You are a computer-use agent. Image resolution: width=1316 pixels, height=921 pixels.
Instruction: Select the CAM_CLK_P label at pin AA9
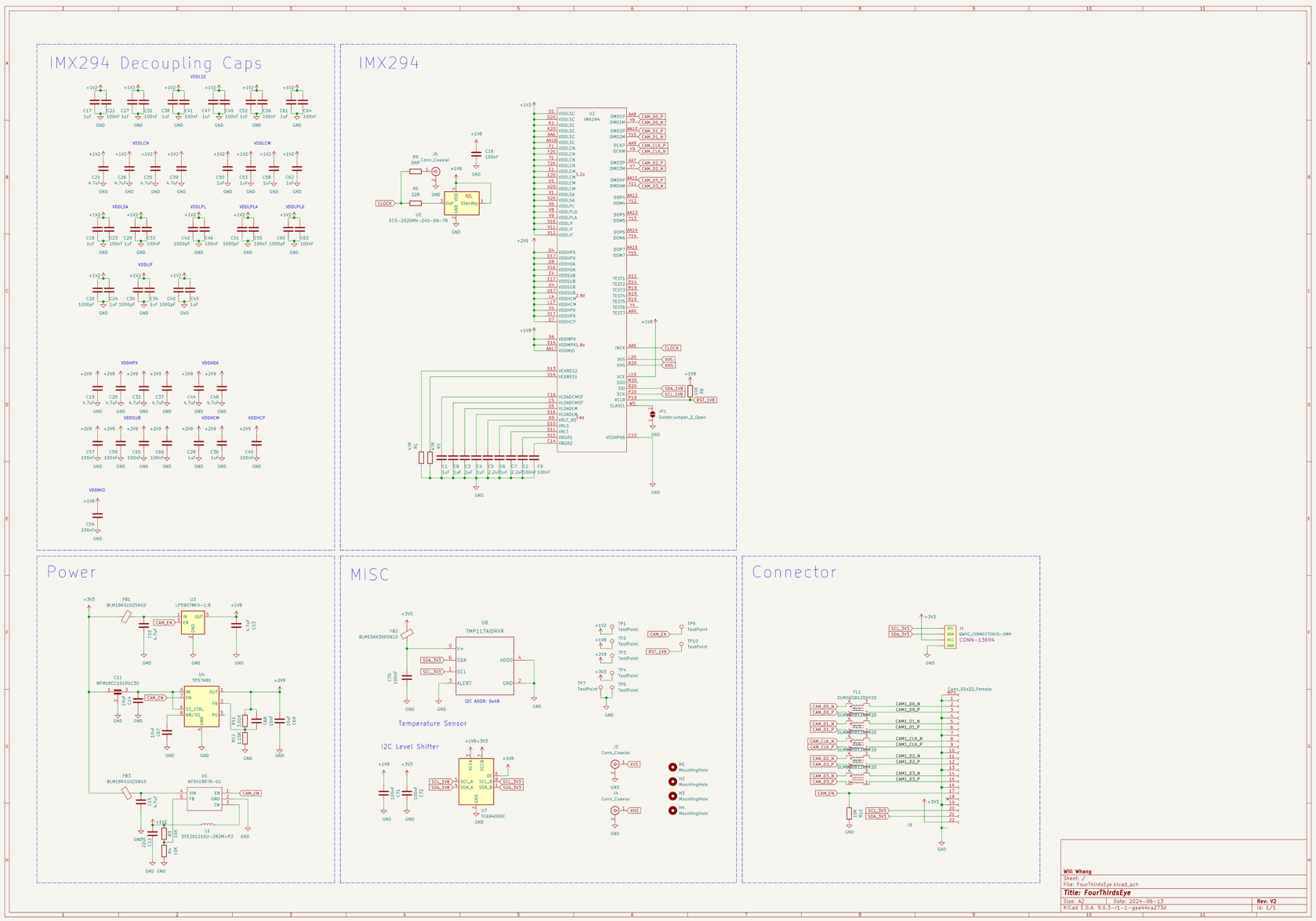(653, 146)
